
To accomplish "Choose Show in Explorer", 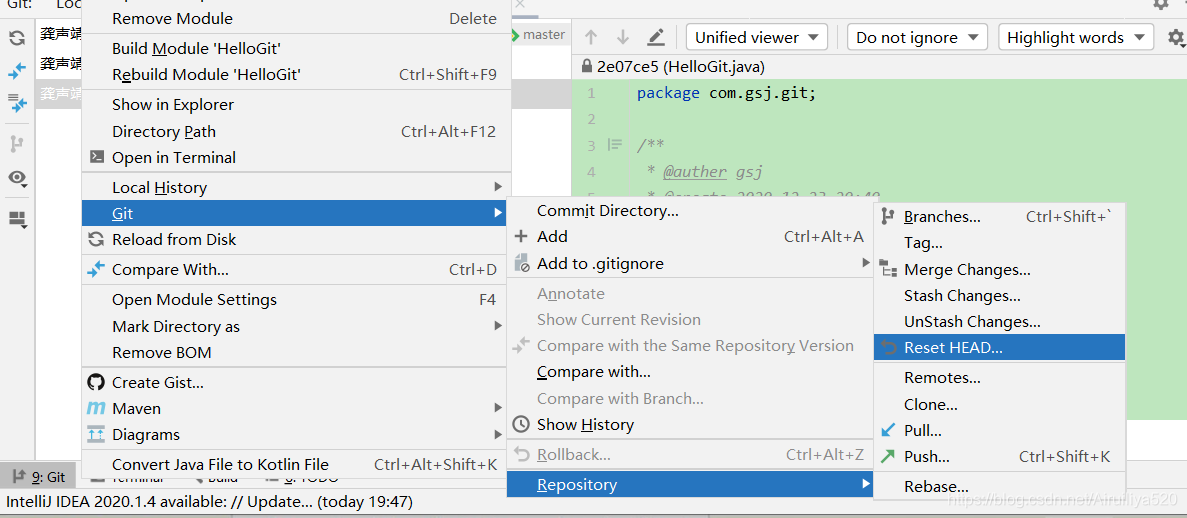I will [x=296, y=105].
